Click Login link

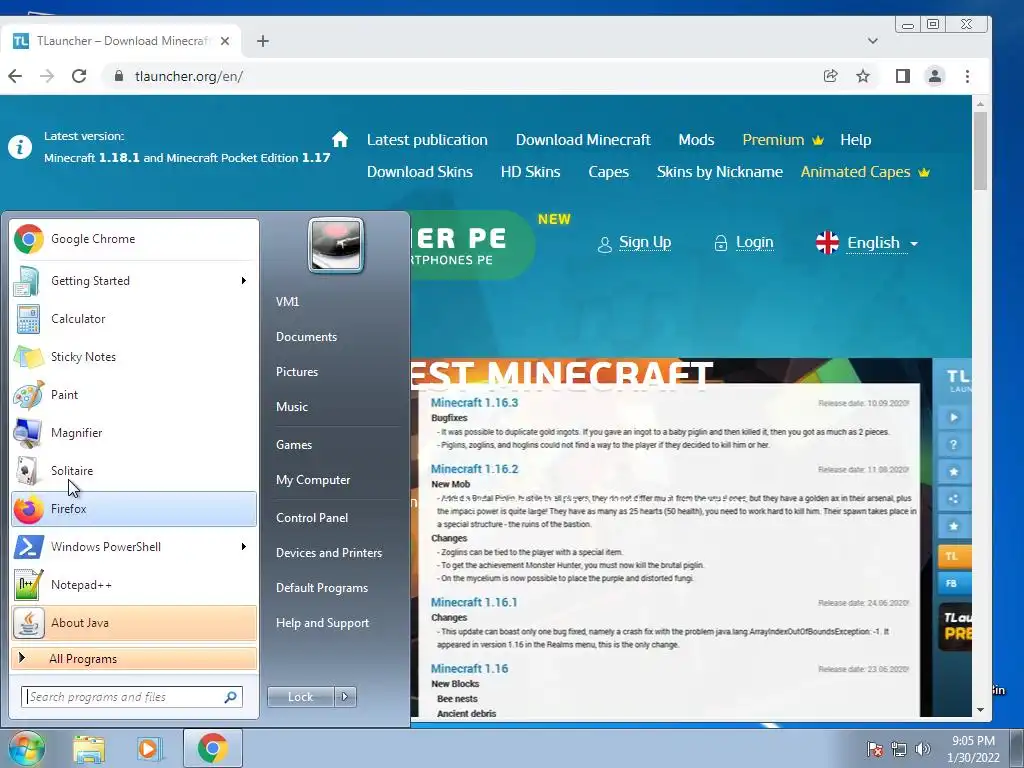point(754,242)
